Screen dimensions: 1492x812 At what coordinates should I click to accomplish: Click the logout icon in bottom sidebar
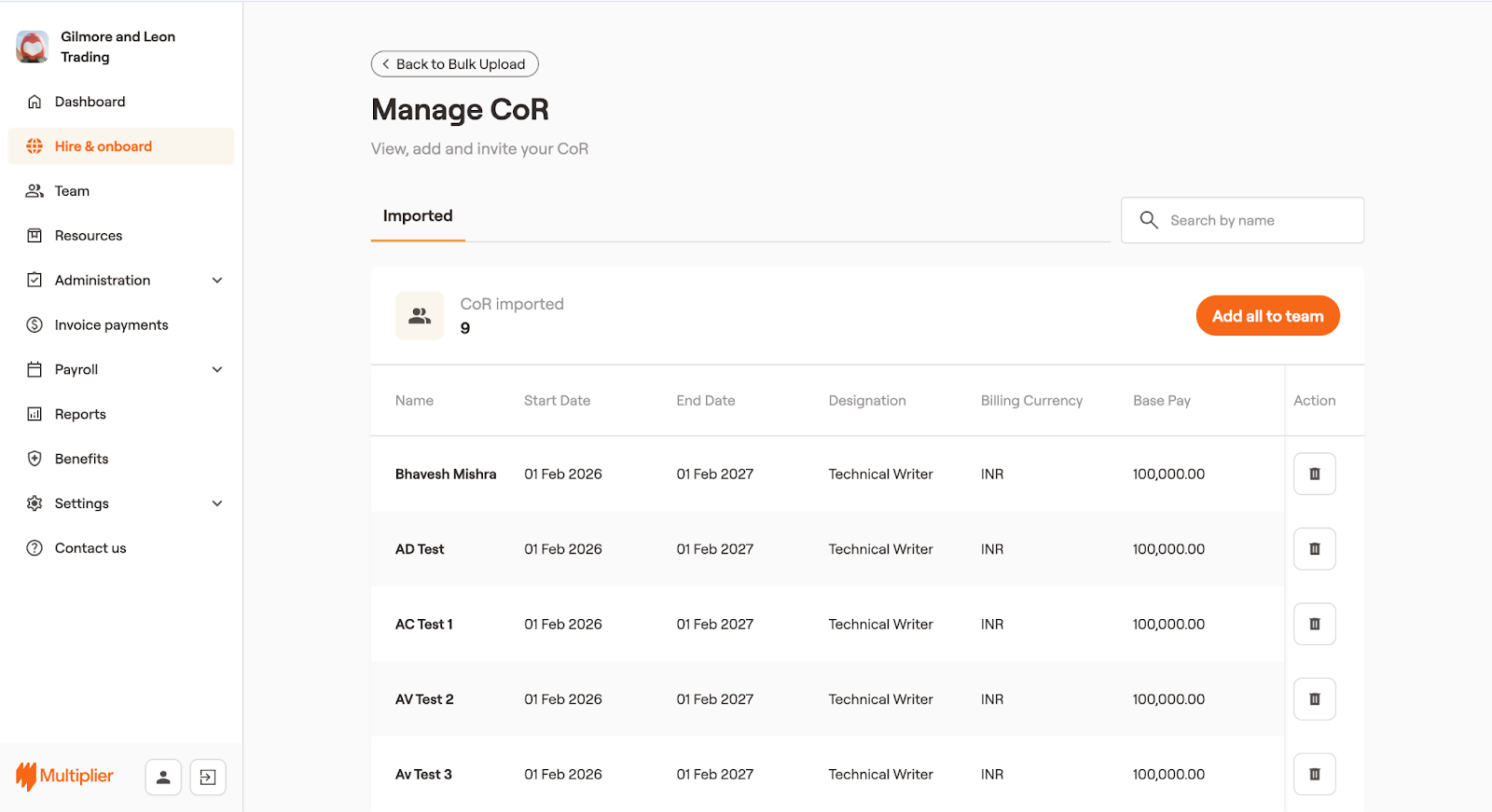coord(208,777)
